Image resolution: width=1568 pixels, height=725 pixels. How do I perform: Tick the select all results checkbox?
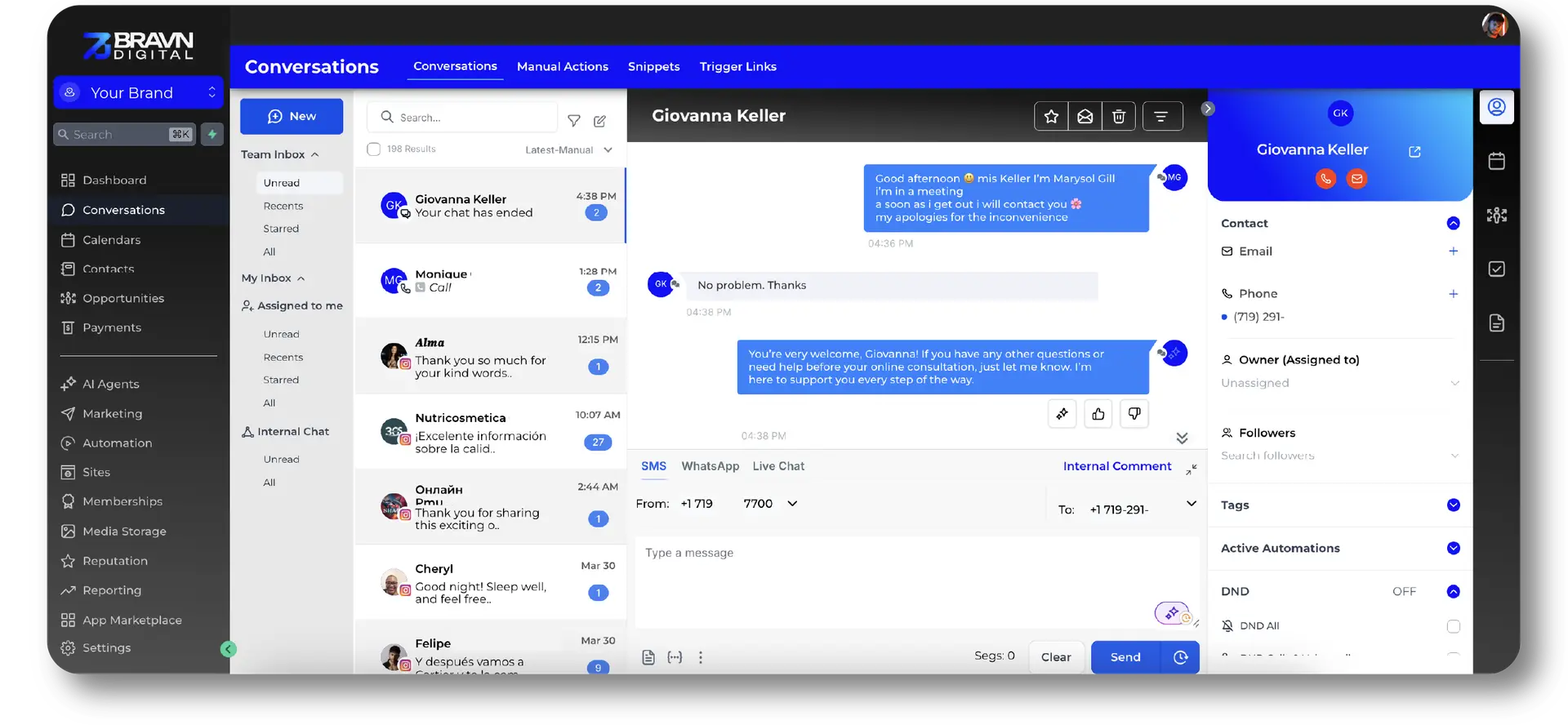(x=374, y=149)
